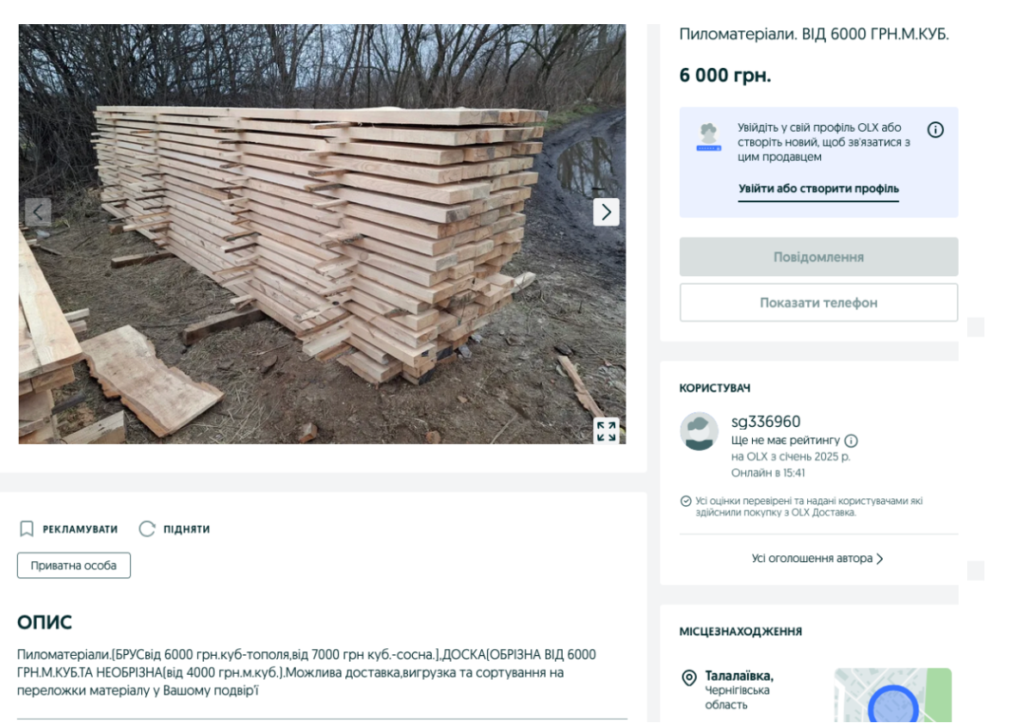Screen dimensions: 1024x723
Task: Click the info icon beside rating text
Action: coord(851,440)
